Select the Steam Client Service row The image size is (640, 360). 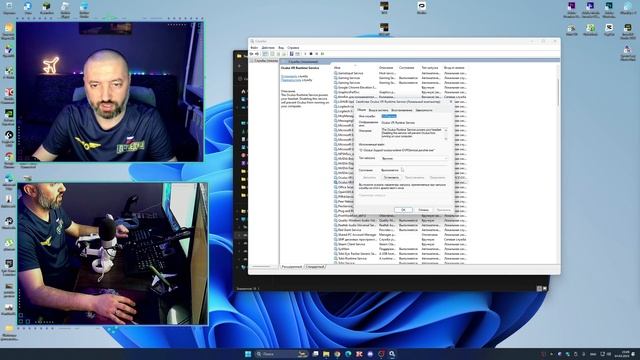[x=400, y=244]
